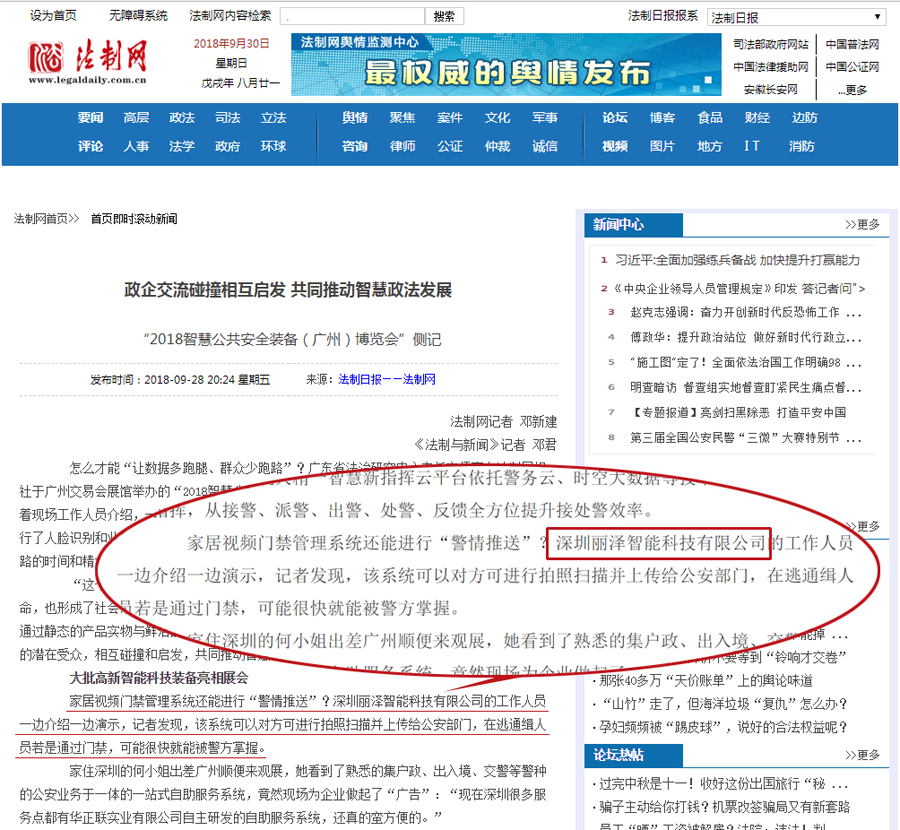Go to 立法 section
The width and height of the screenshot is (900, 830).
click(273, 118)
